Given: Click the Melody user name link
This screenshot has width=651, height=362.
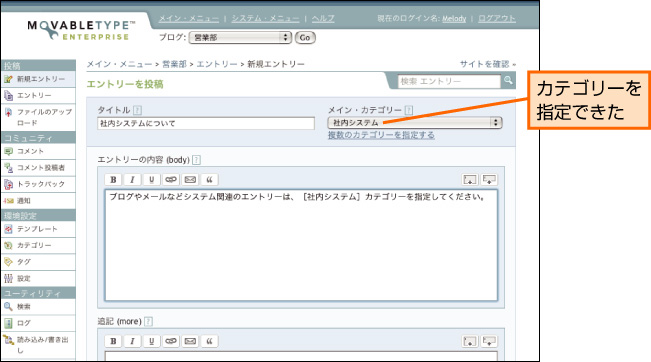Looking at the screenshot, I should pyautogui.click(x=454, y=19).
